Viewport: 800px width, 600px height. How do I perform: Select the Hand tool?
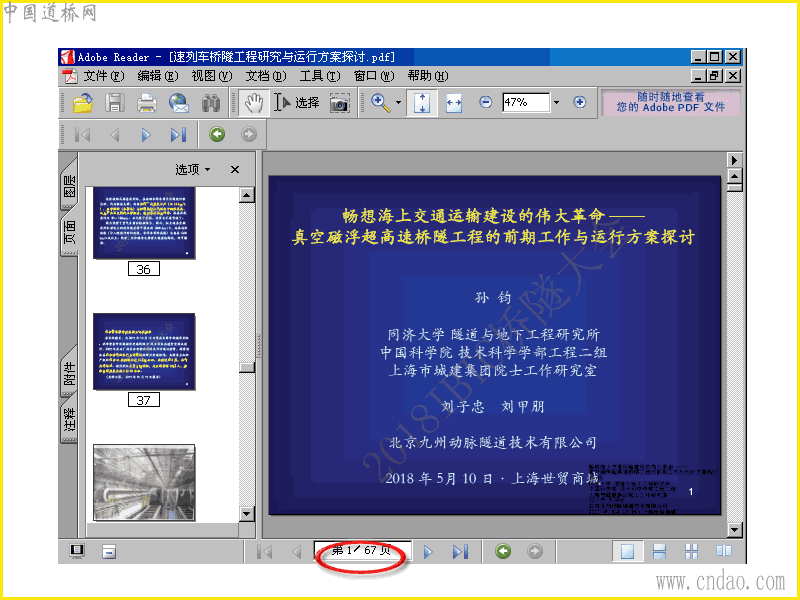pos(254,103)
